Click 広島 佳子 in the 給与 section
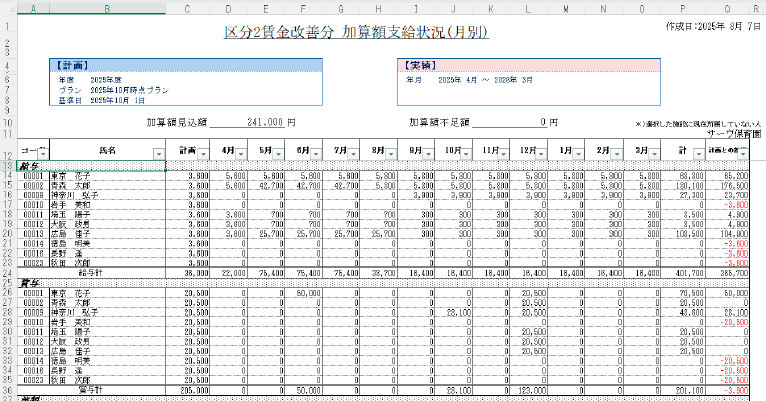Screen dimensions: 766x401 tap(71, 234)
